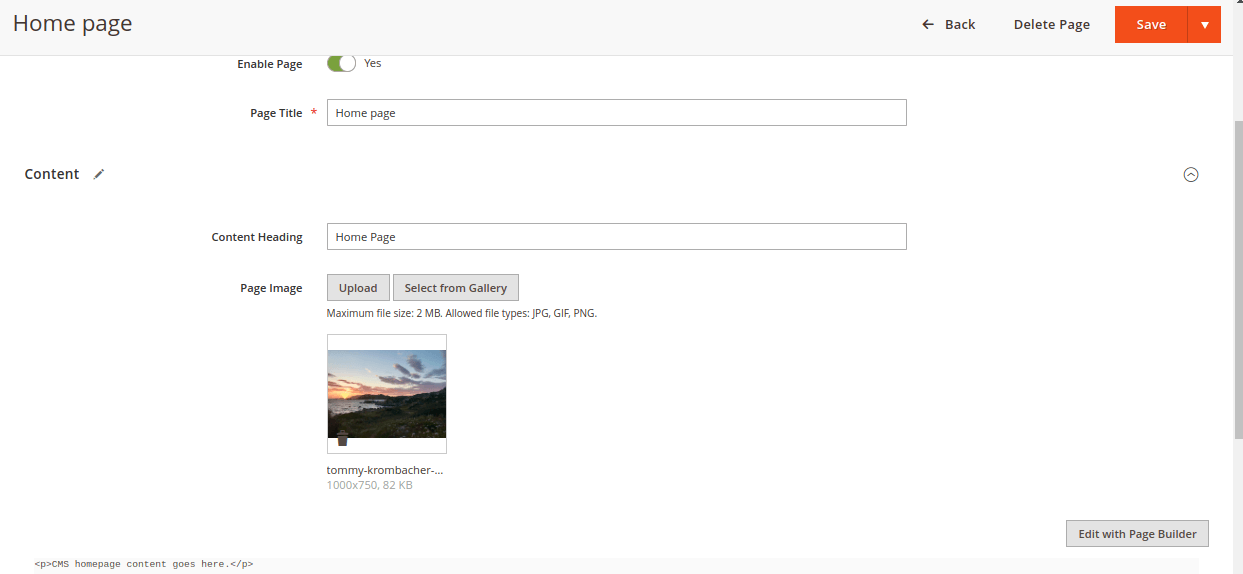Click the pencil icon next to Content
This screenshot has width=1243, height=574.
point(99,174)
